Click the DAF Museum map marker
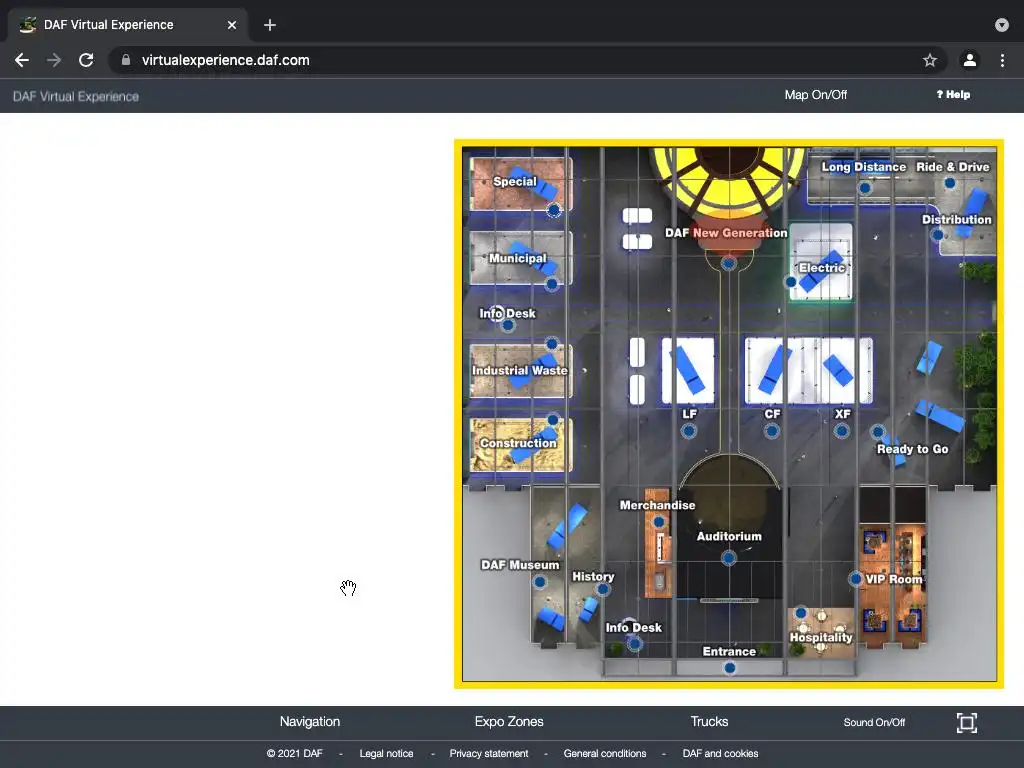 tap(540, 582)
